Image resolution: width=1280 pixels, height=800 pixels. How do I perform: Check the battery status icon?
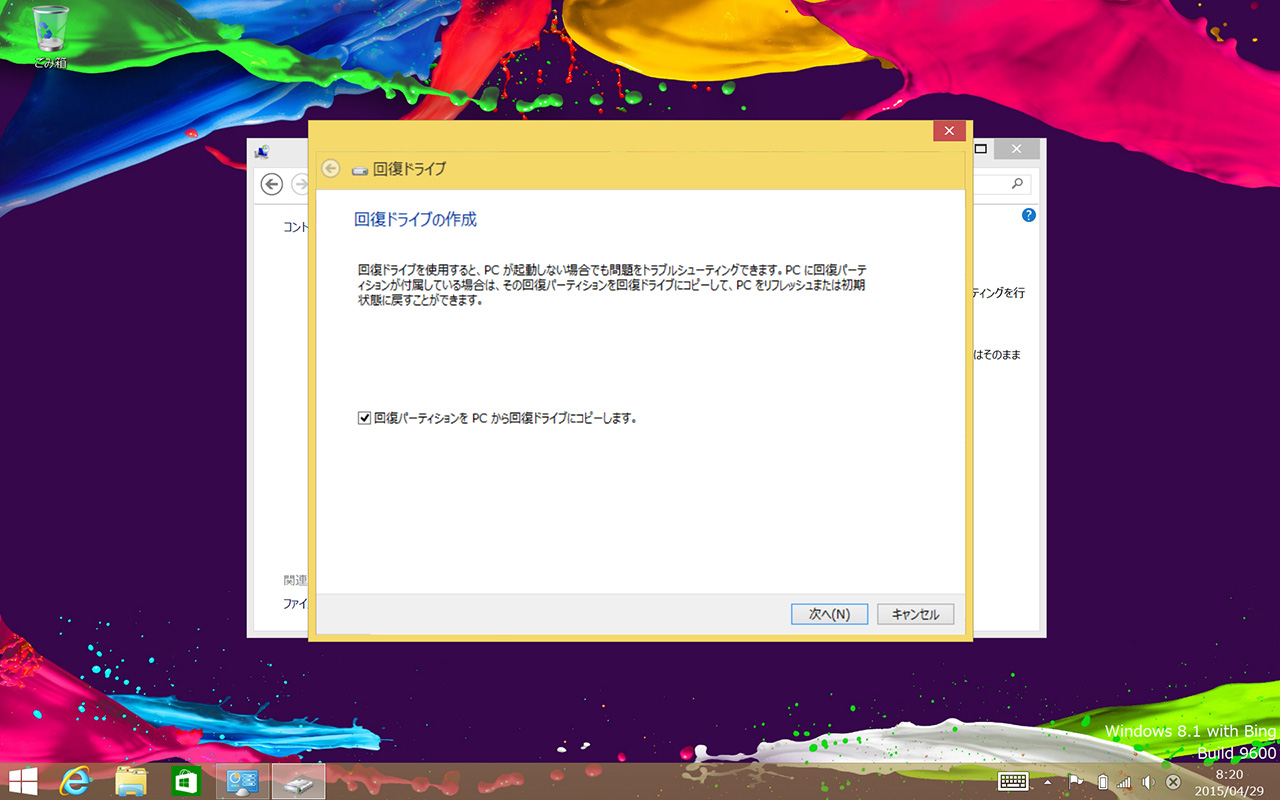coord(1102,781)
